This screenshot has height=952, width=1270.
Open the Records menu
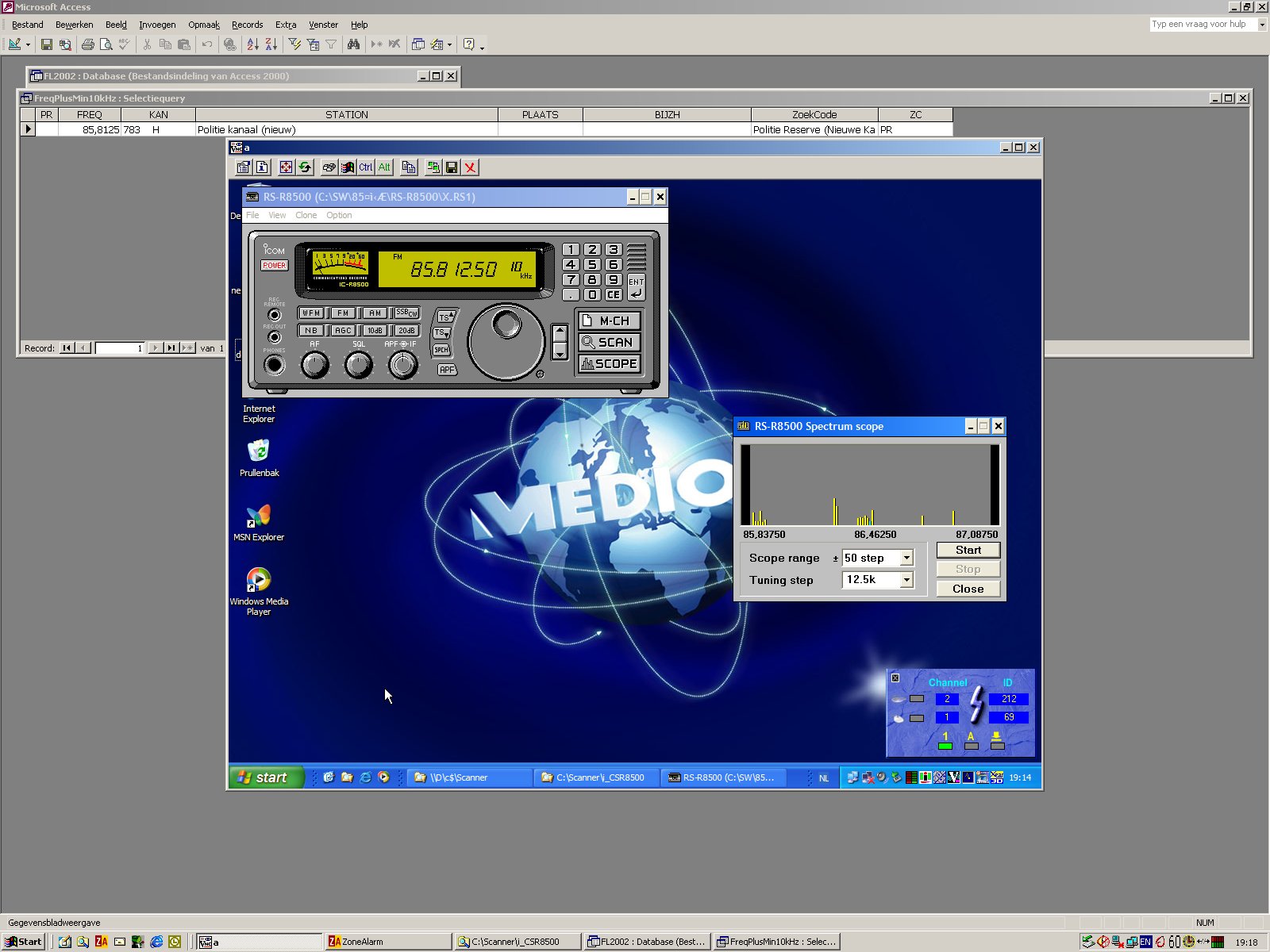tap(247, 25)
